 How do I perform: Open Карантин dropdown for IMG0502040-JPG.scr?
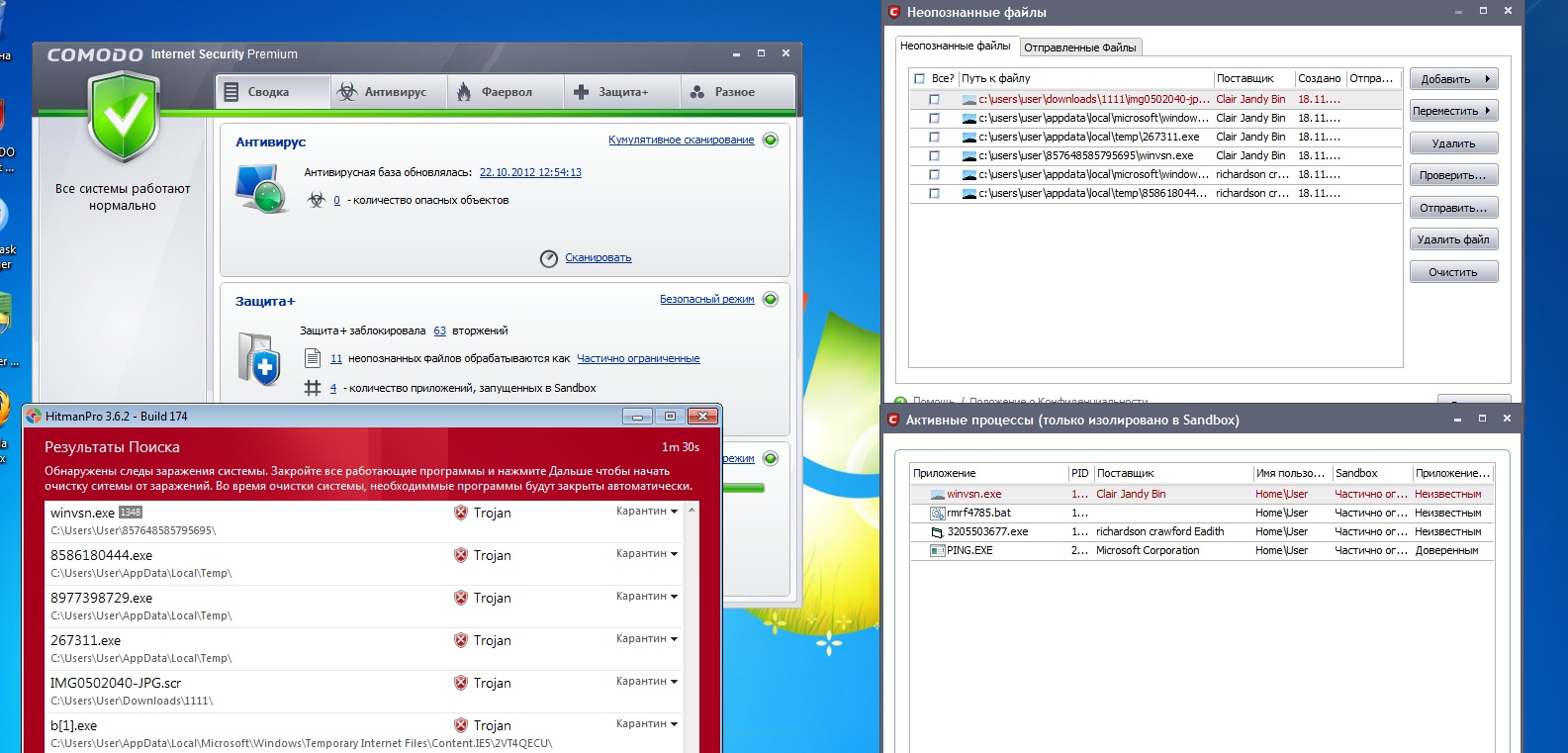click(647, 682)
